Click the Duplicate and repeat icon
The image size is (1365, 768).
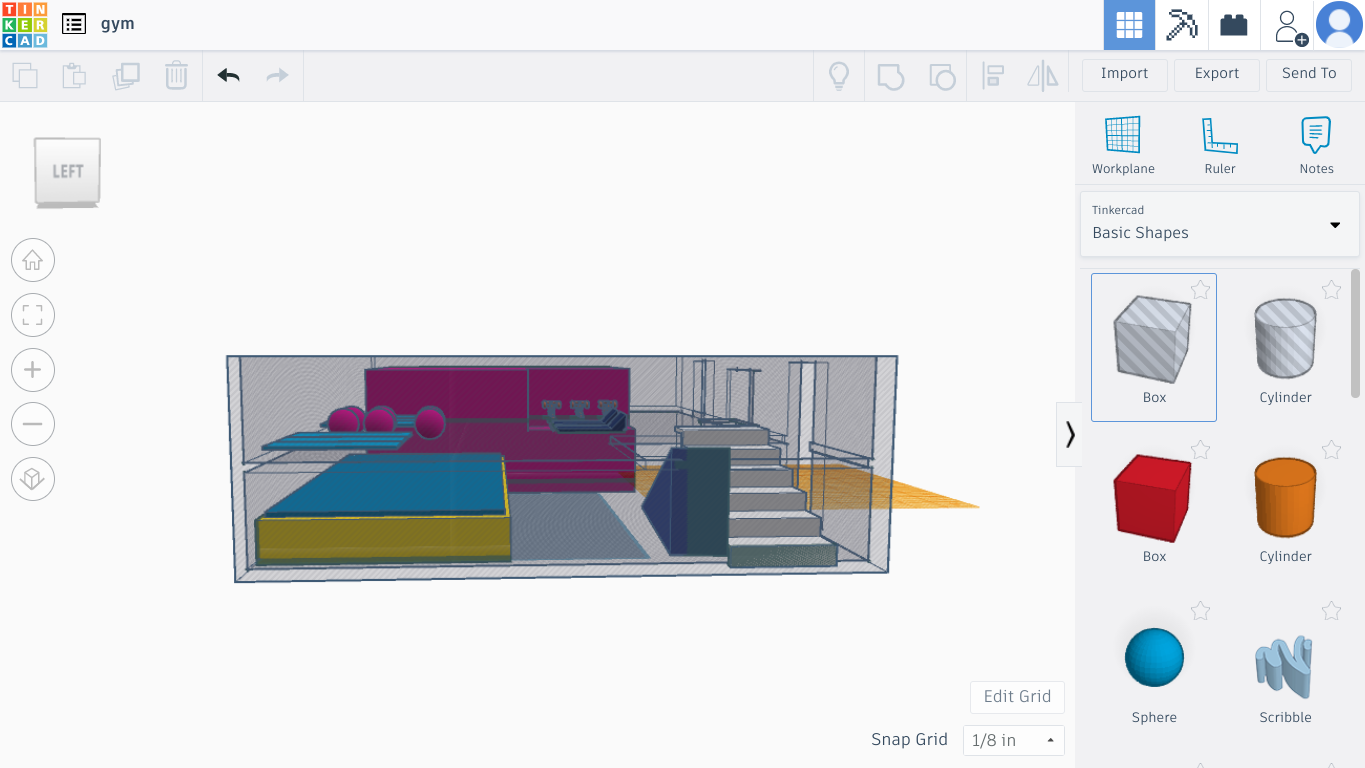pyautogui.click(x=126, y=75)
